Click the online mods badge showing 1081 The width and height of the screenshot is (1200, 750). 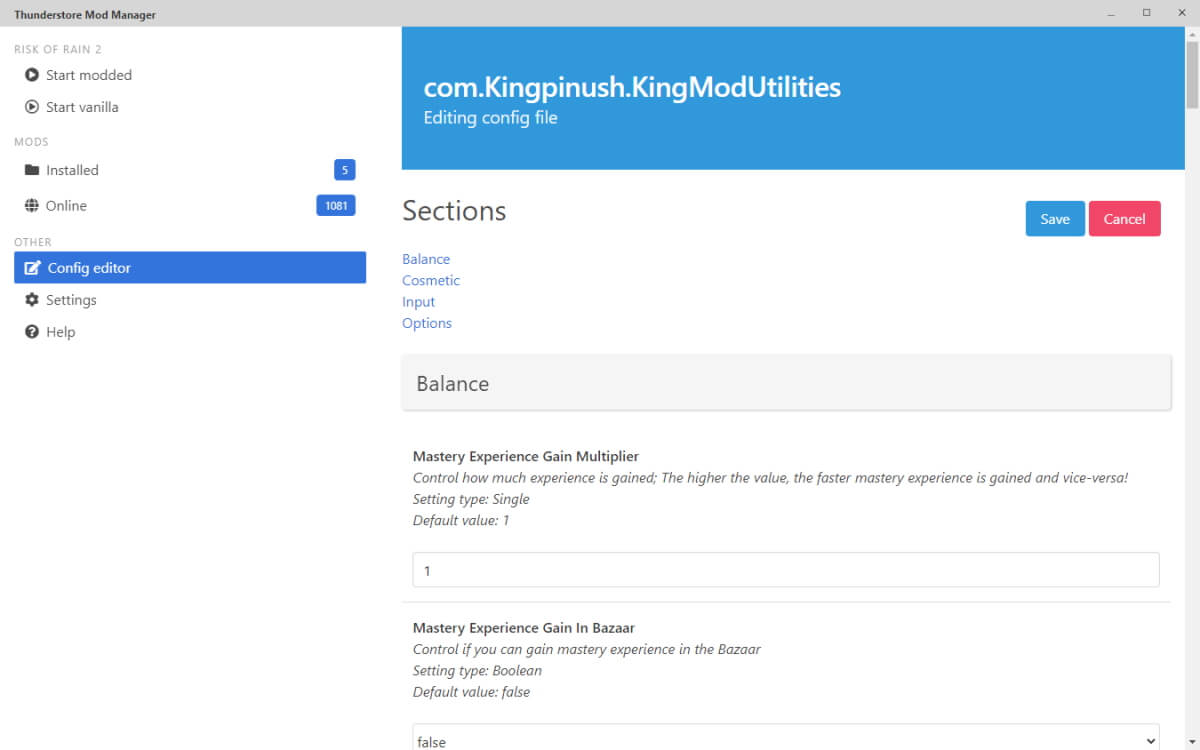[x=336, y=205]
